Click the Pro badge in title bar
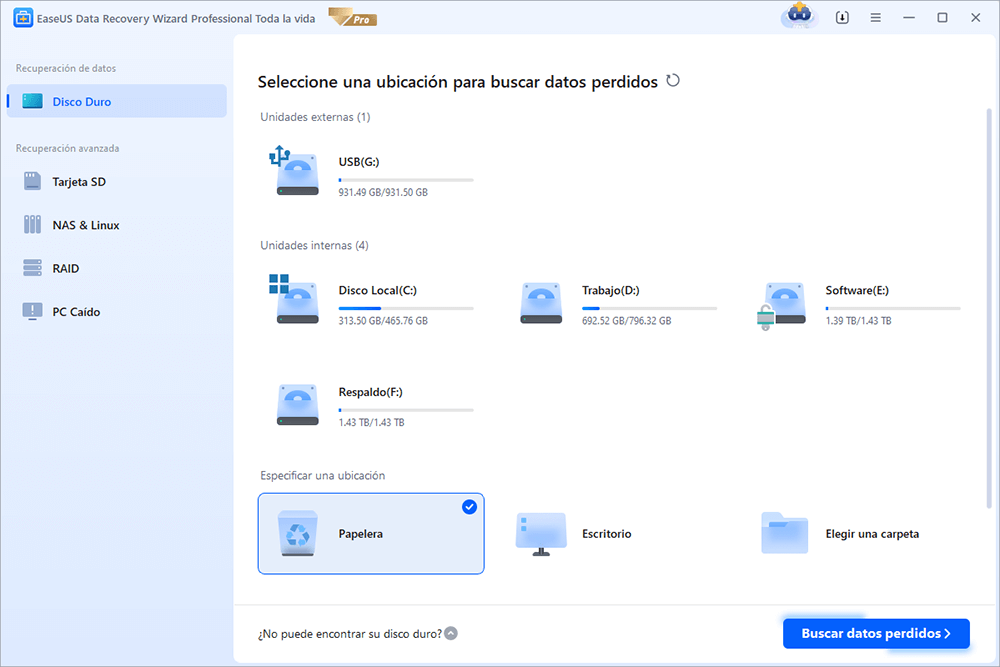Image resolution: width=1000 pixels, height=667 pixels. pos(353,18)
